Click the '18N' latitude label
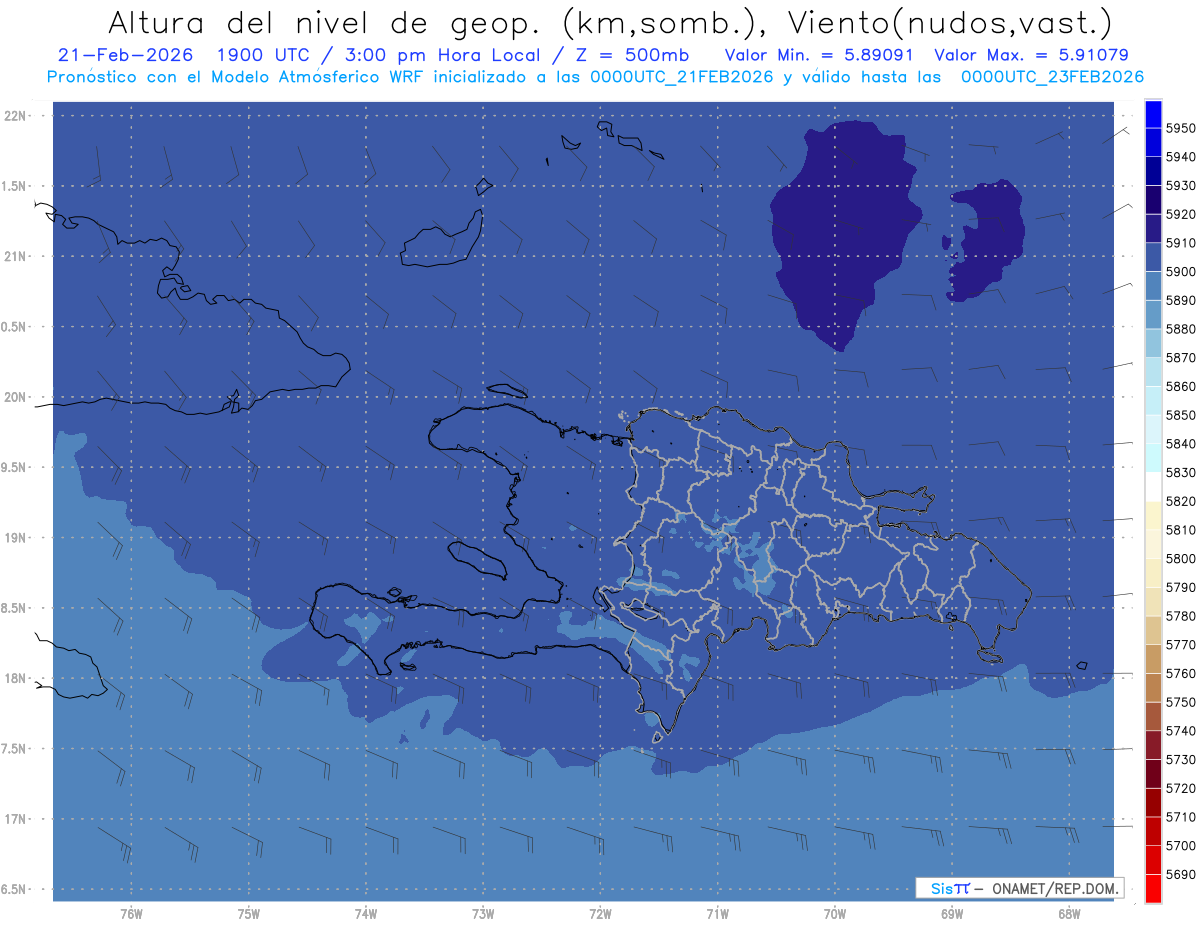Viewport: 1200px width, 927px height. pos(17,679)
